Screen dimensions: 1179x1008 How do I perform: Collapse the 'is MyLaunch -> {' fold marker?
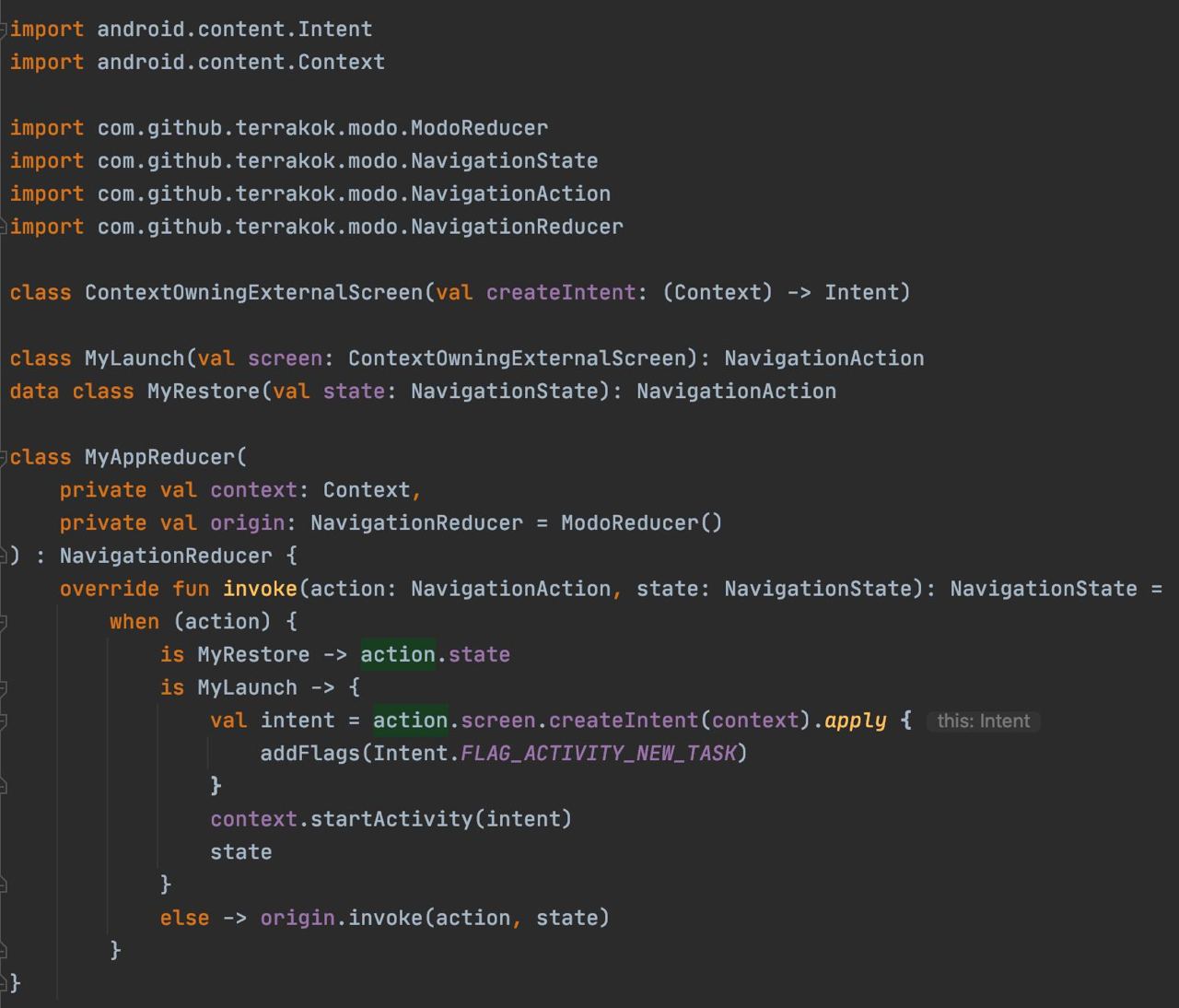pyautogui.click(x=4, y=687)
